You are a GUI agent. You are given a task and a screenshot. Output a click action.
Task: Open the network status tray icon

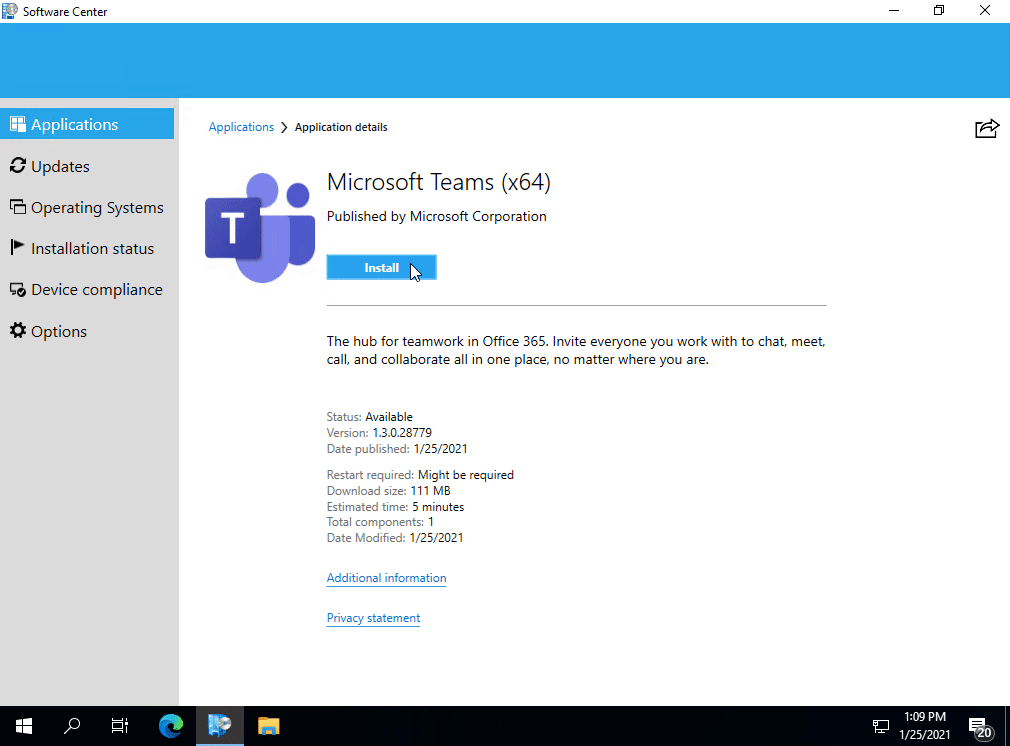coord(881,726)
